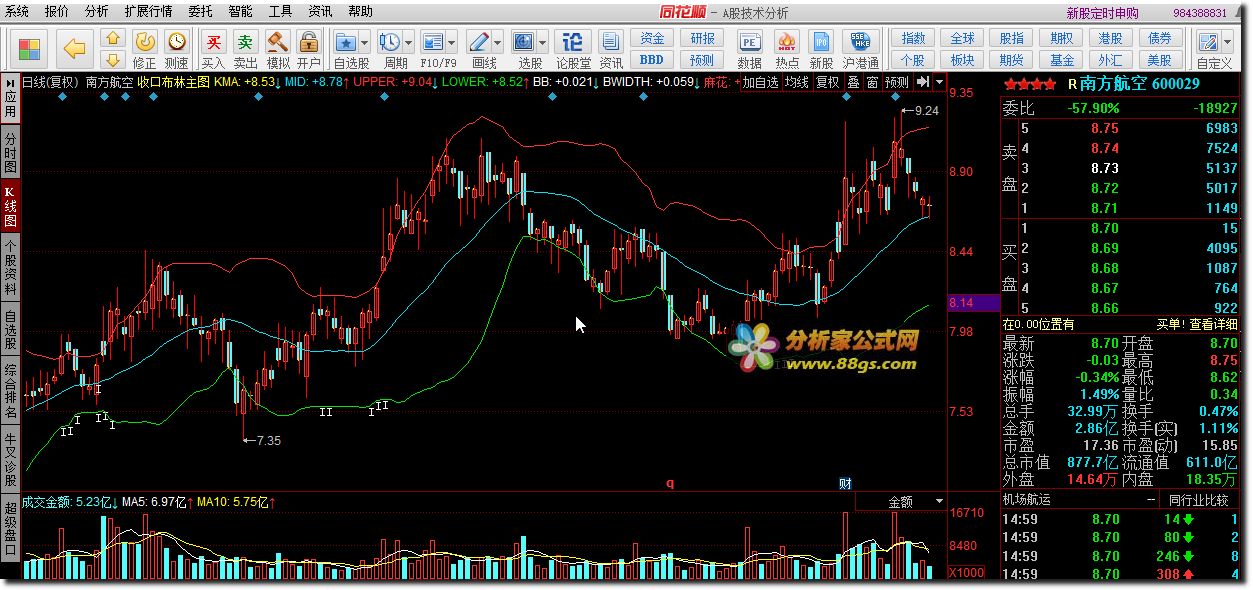Open the 沪港通 SSE HKE icon
The height and width of the screenshot is (590, 1253).
pos(860,41)
